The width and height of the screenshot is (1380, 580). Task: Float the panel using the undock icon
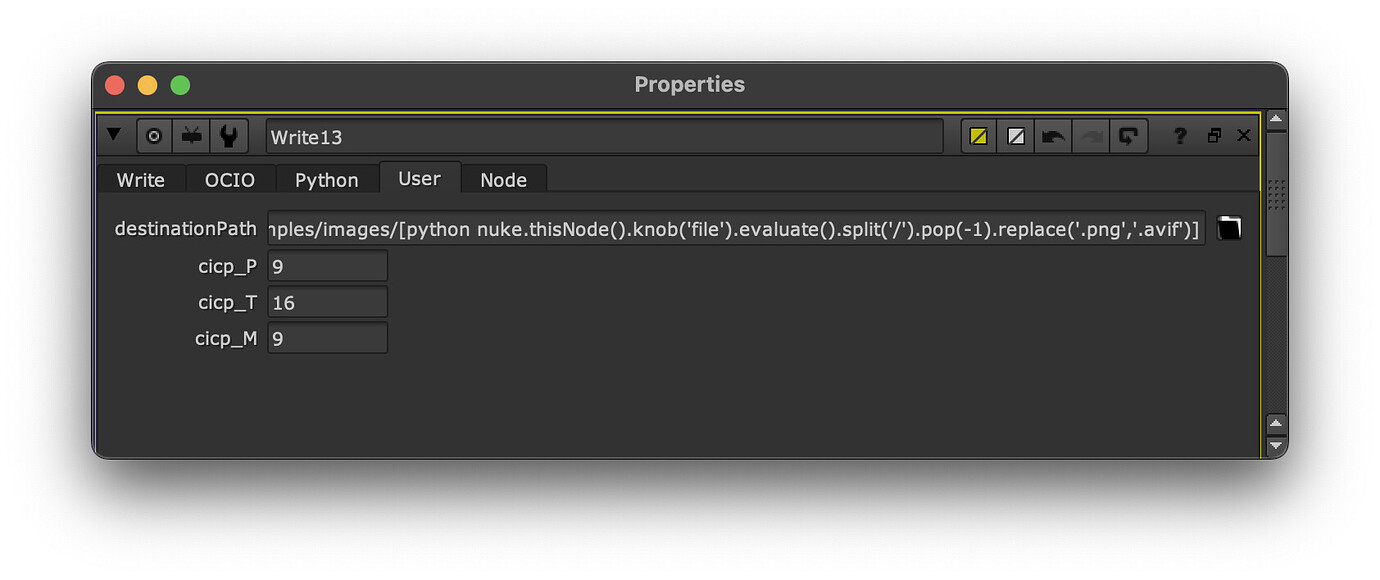pos(1214,135)
